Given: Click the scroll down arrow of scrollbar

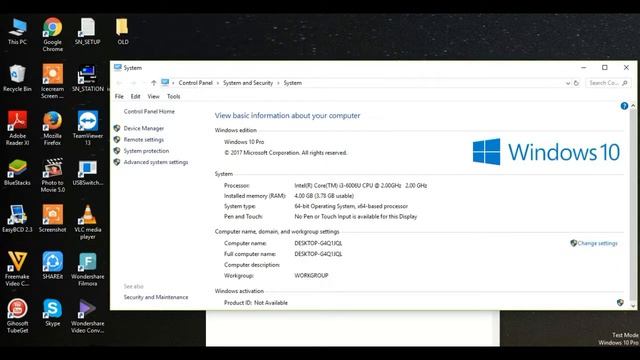Looking at the screenshot, I should (x=633, y=305).
